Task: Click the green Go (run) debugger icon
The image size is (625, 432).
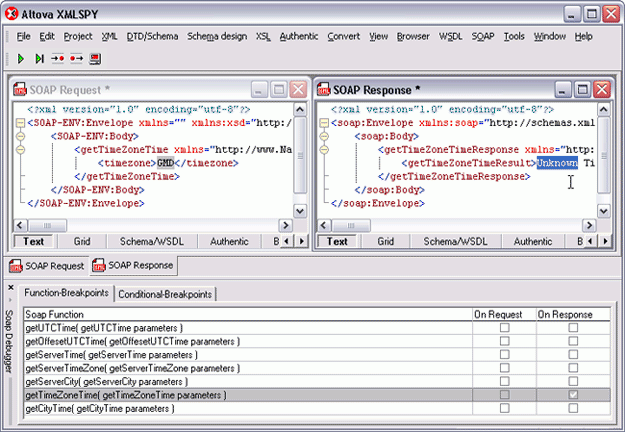Action: pos(21,59)
